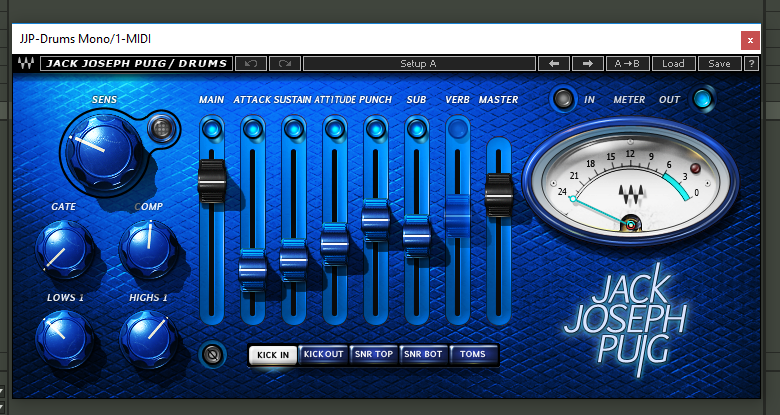The height and width of the screenshot is (415, 780).
Task: Click the SENS knob
Action: pos(103,153)
